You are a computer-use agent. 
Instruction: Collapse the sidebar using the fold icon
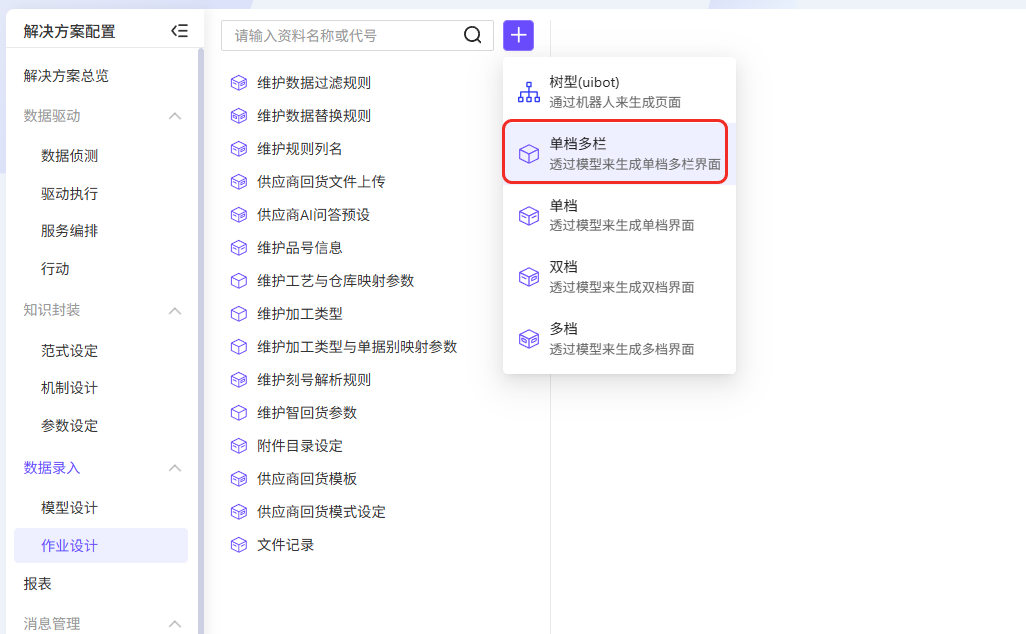(x=179, y=31)
